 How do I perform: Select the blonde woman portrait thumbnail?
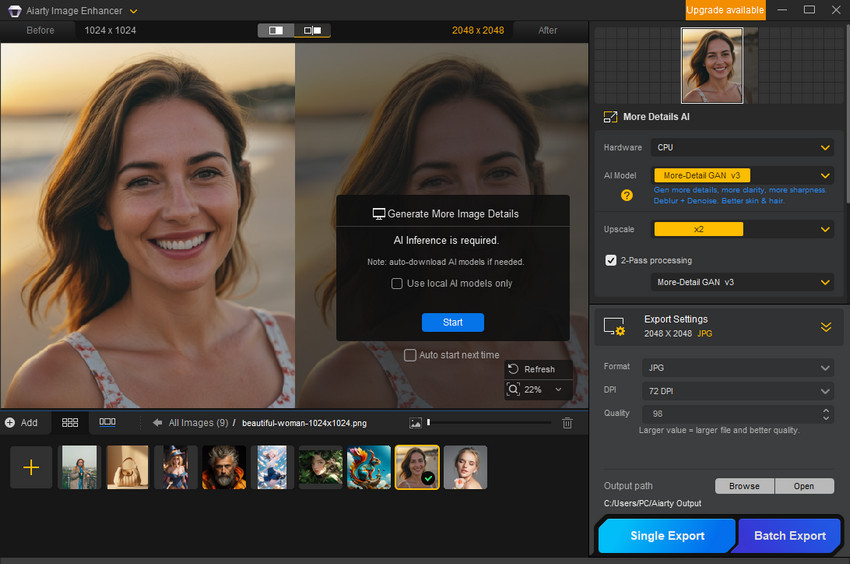click(465, 467)
